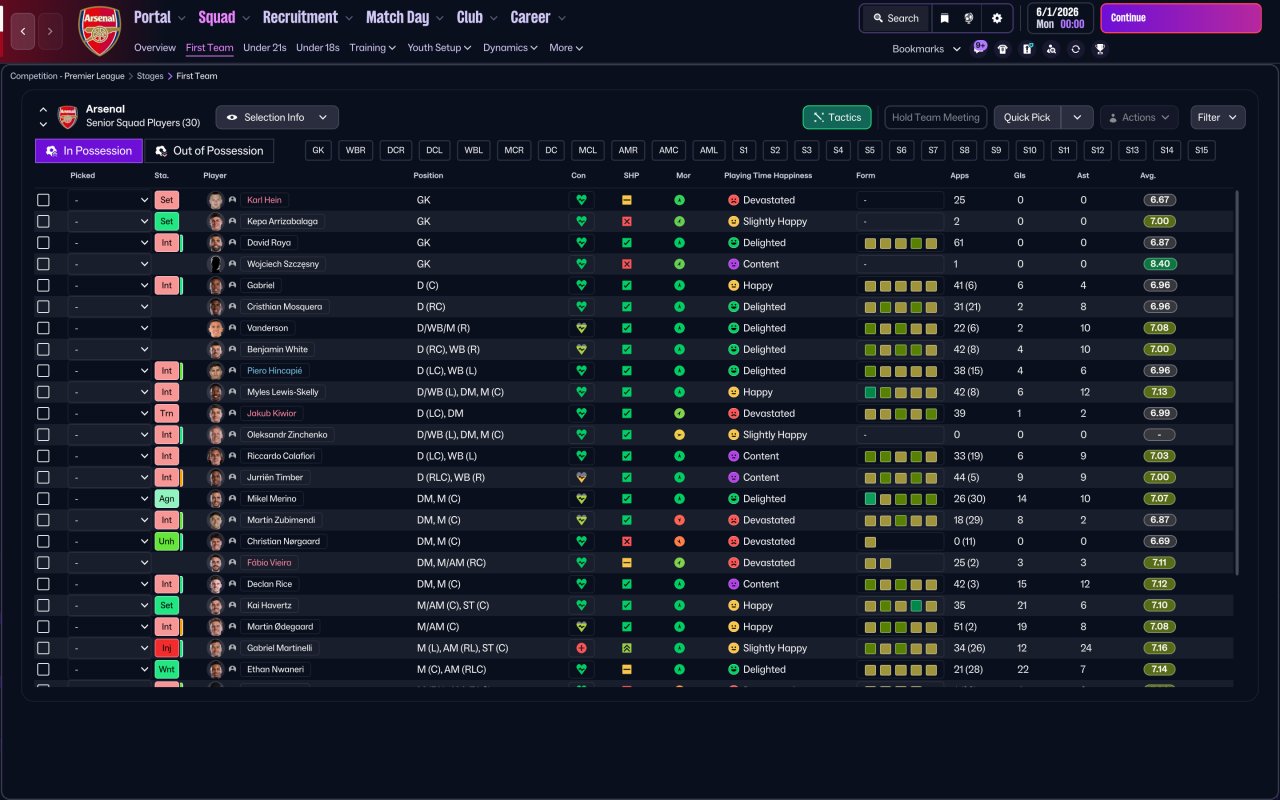1280x800 pixels.
Task: Open the messages icon with 9+ badge
Action: tap(979, 48)
